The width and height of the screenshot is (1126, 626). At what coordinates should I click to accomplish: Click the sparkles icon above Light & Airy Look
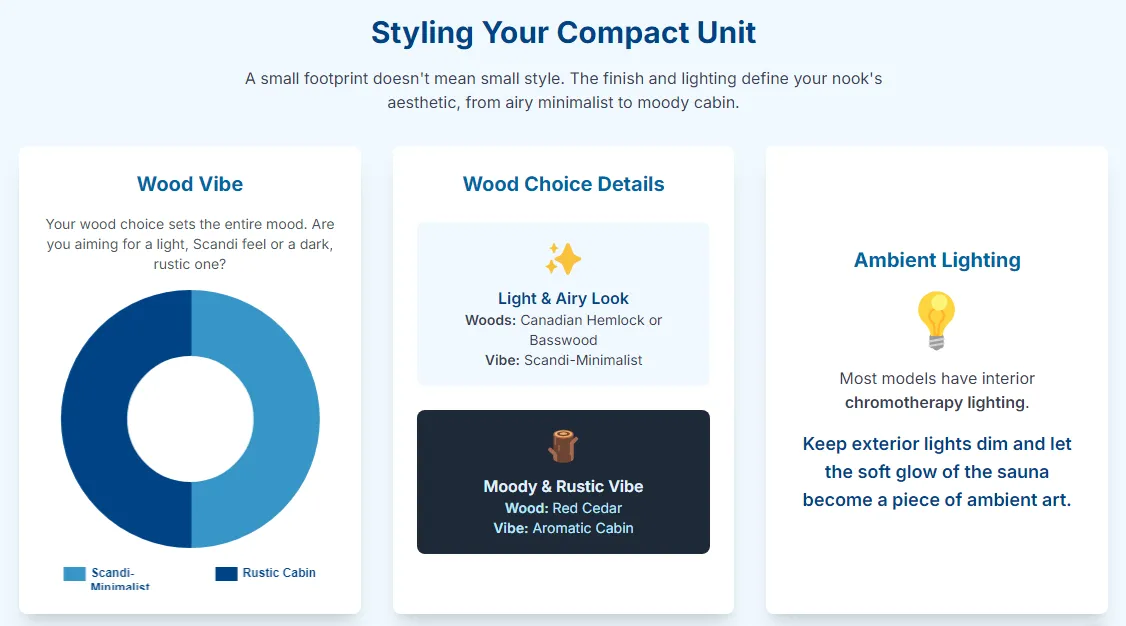click(563, 259)
